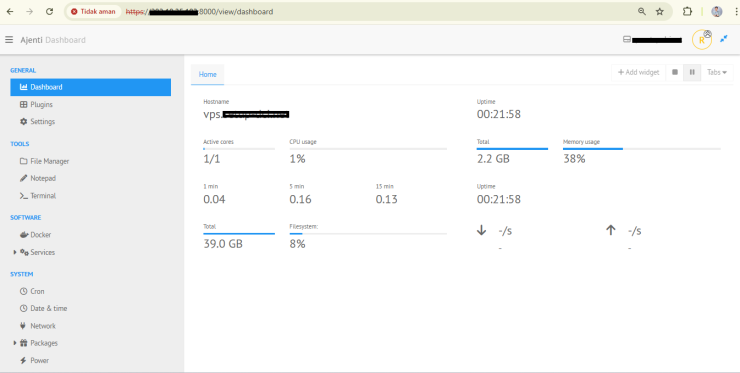Click the 'Tidak aman' security warning chip
The width and height of the screenshot is (740, 373).
click(93, 12)
